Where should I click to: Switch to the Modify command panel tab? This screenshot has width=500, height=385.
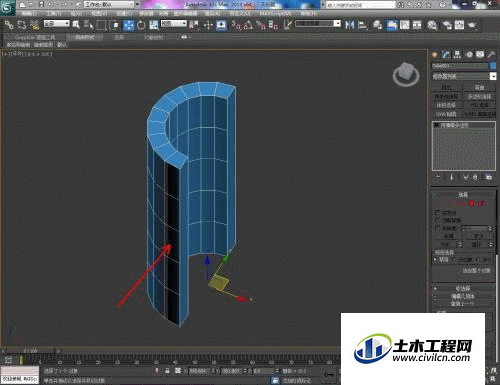click(x=446, y=54)
